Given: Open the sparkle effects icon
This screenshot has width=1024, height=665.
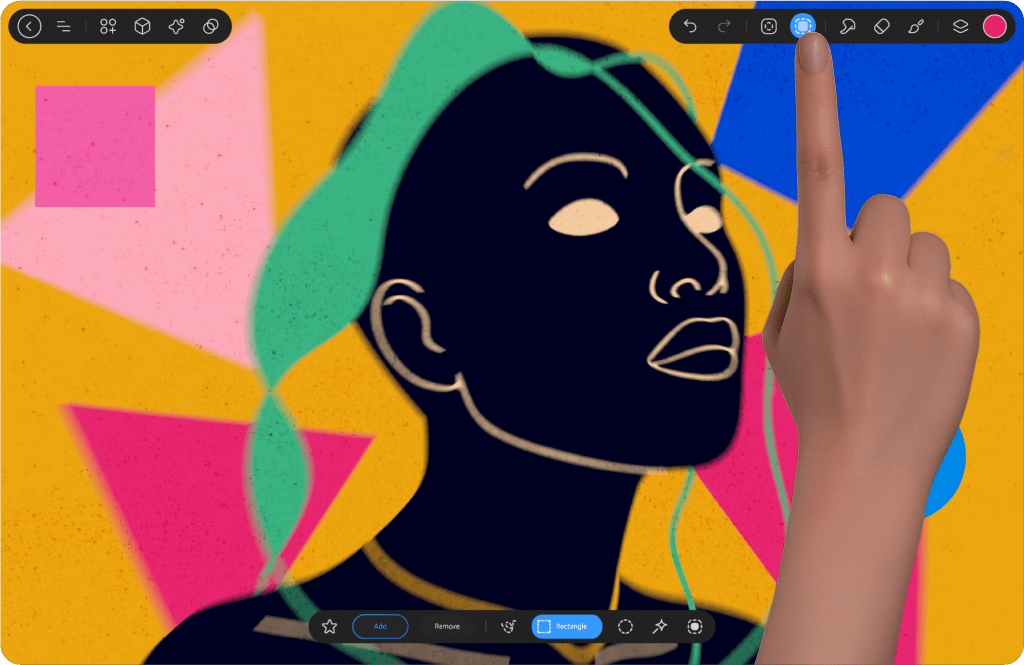Looking at the screenshot, I should [x=177, y=27].
